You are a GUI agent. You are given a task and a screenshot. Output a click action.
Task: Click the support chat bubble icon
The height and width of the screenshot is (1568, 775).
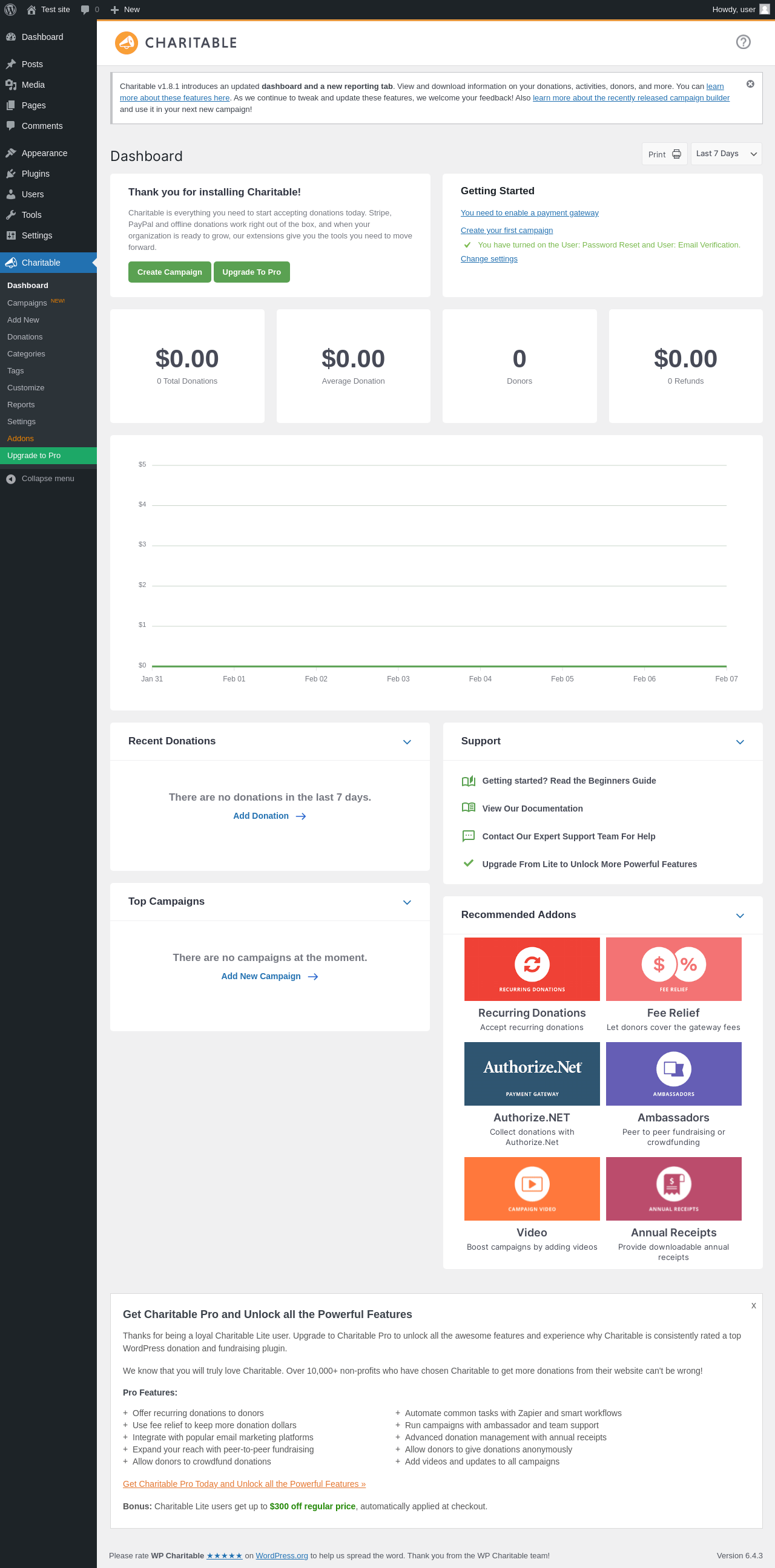[468, 836]
